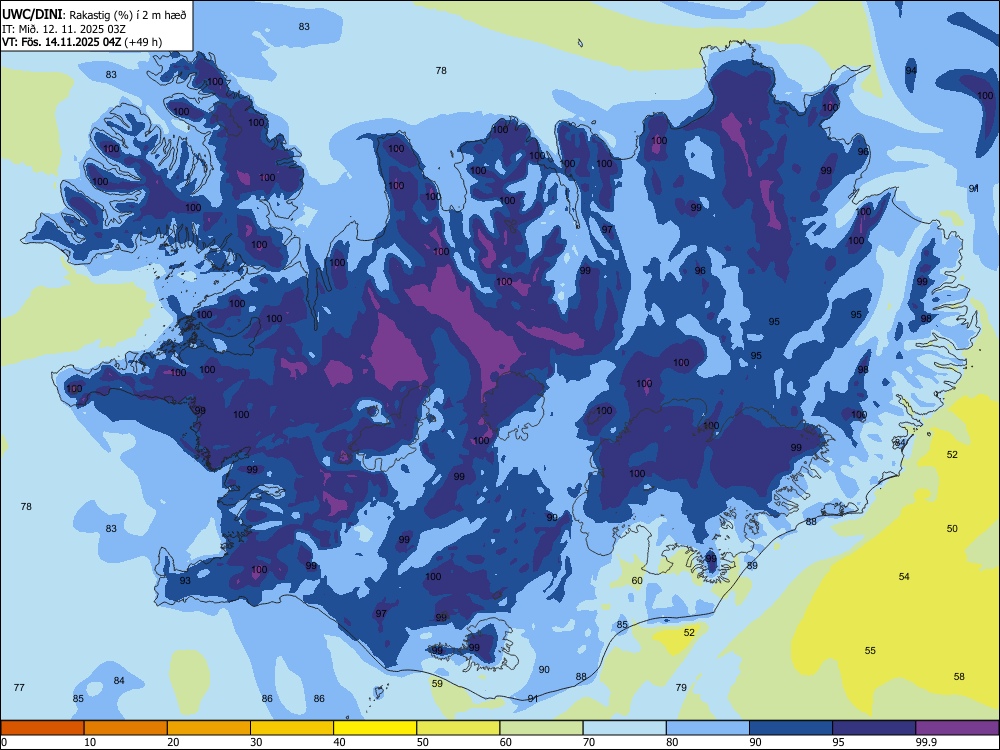
Task: Click the golden 30–40 legend swatch
Action: click(x=292, y=728)
